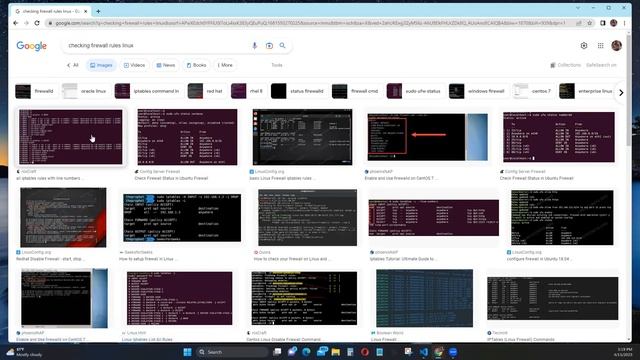The image size is (640, 360).
Task: Filter by the red hat chip
Action: tap(206, 91)
